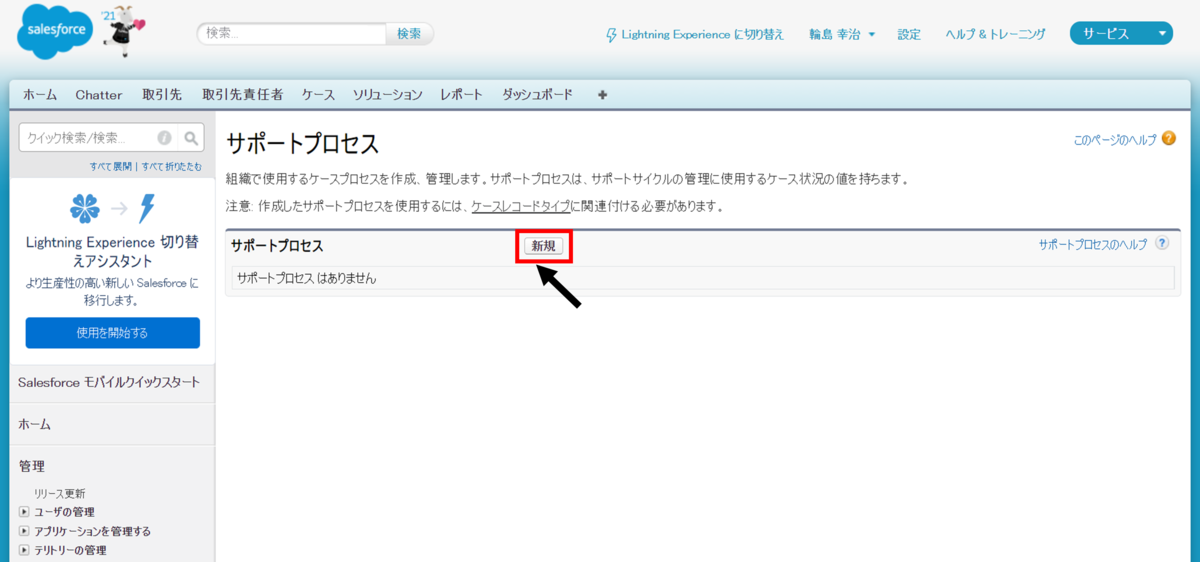This screenshot has width=1200, height=562.
Task: Click ホーム in the setup sidebar
Action: tap(35, 424)
